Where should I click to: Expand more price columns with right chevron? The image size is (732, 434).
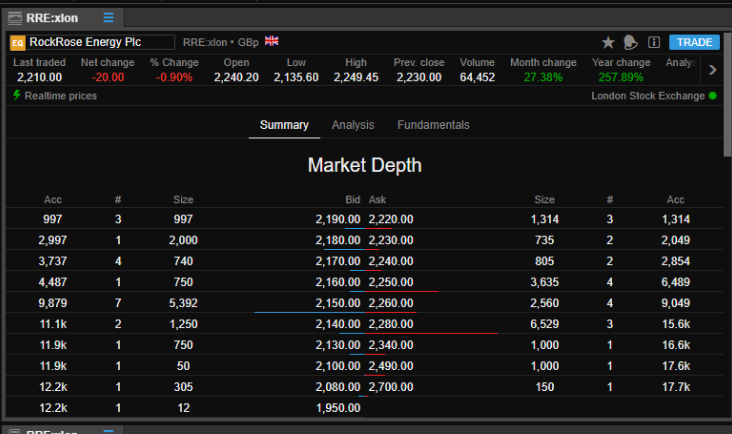(x=712, y=70)
